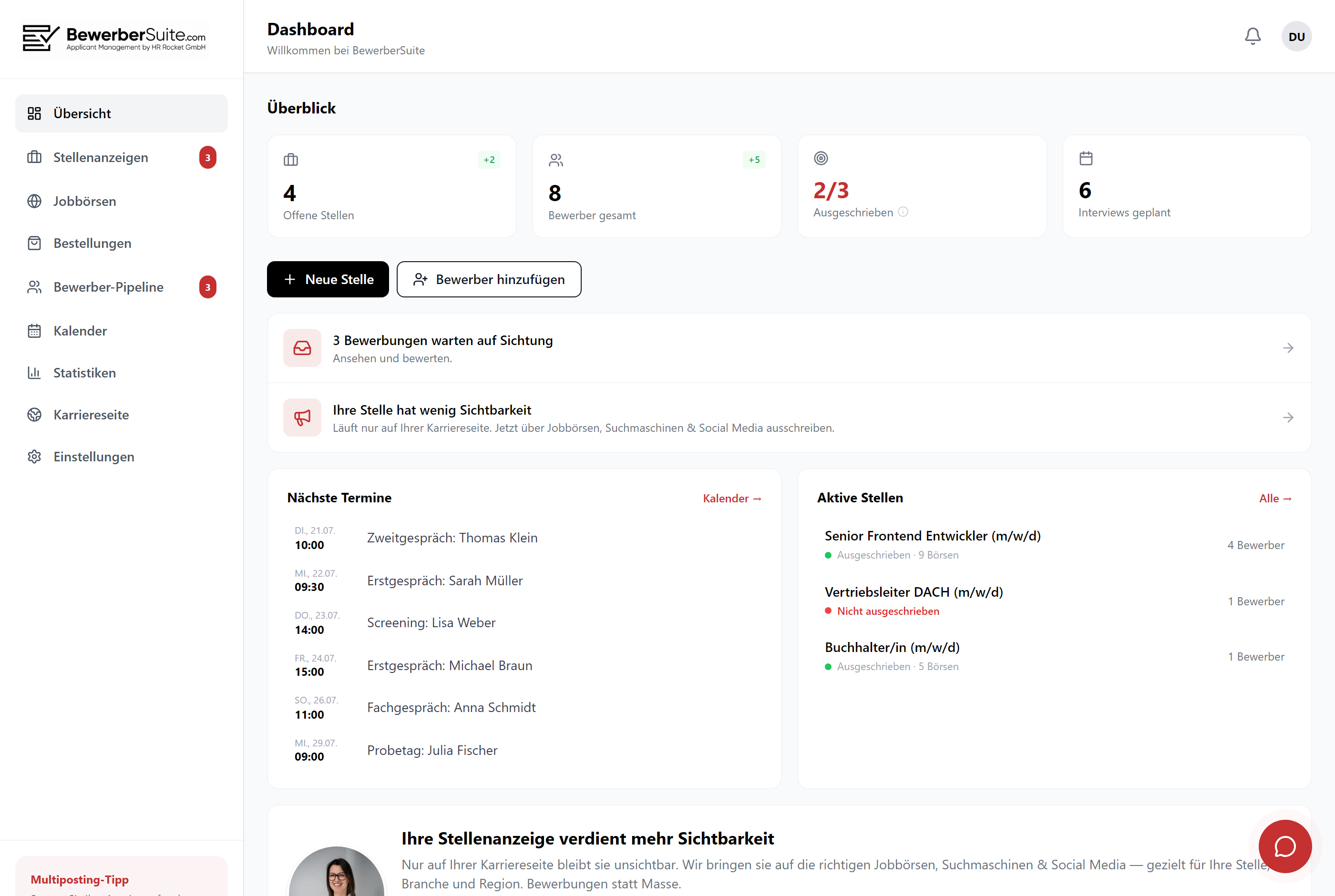Go to Karriereseite
Screen dimensions: 1335x896
point(121,415)
